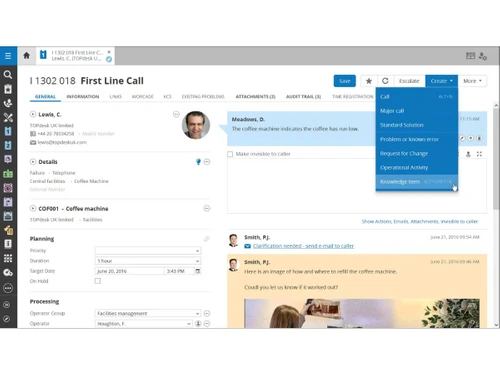Screen dimensions: 500x375
Task: Switch to the Links tab
Action: pos(115,97)
